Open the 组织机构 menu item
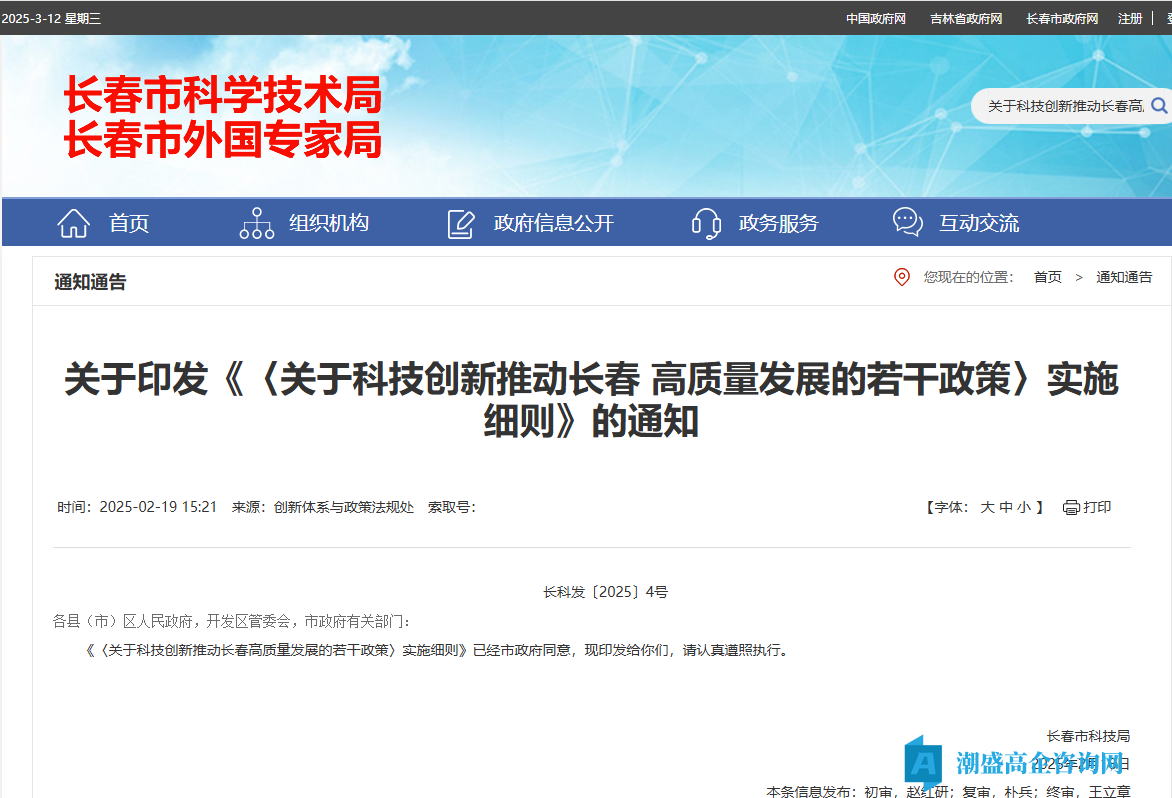Viewport: 1172px width, 798px height. [x=329, y=223]
